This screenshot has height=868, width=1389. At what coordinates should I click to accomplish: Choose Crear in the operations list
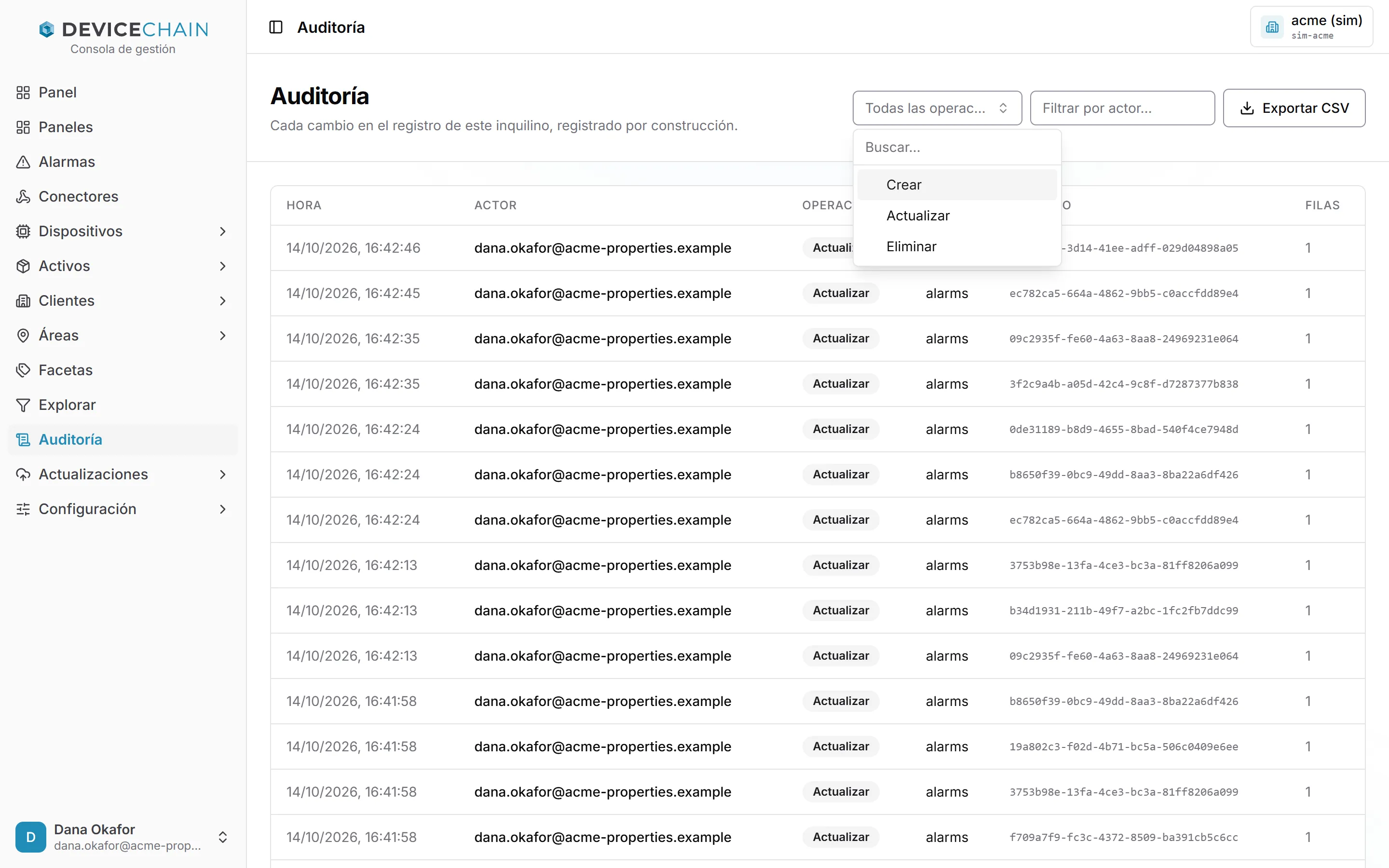[957, 185]
